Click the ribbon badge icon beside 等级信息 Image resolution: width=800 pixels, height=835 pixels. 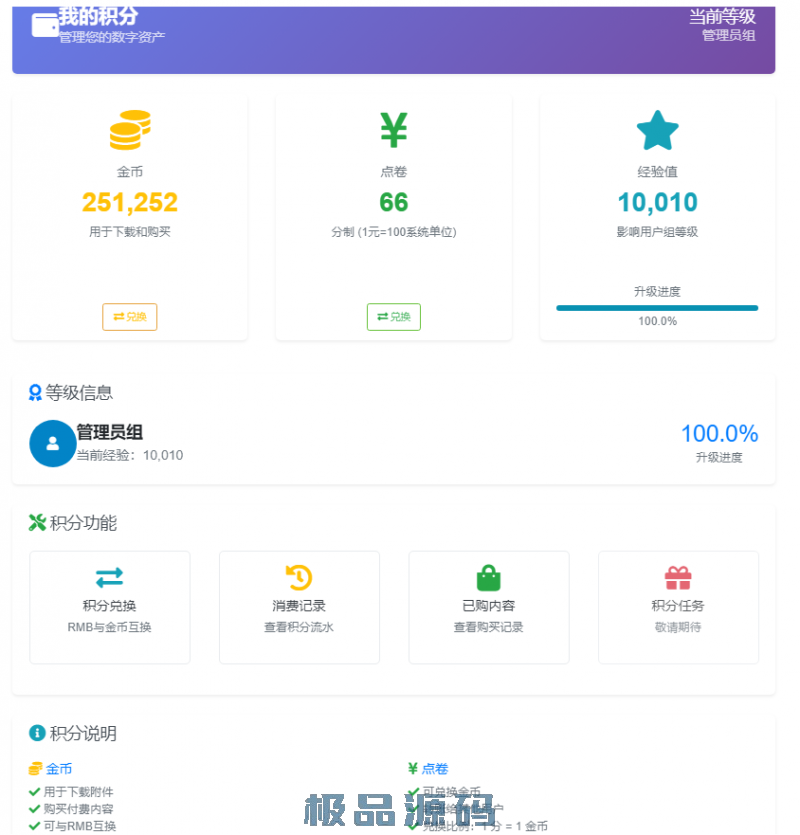tap(36, 393)
